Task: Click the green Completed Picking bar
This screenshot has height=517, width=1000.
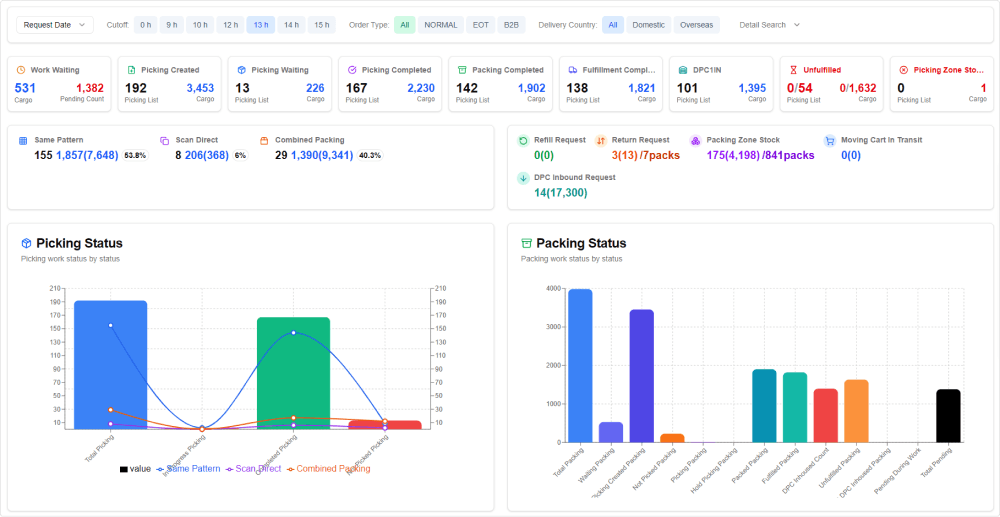Action: click(x=293, y=373)
